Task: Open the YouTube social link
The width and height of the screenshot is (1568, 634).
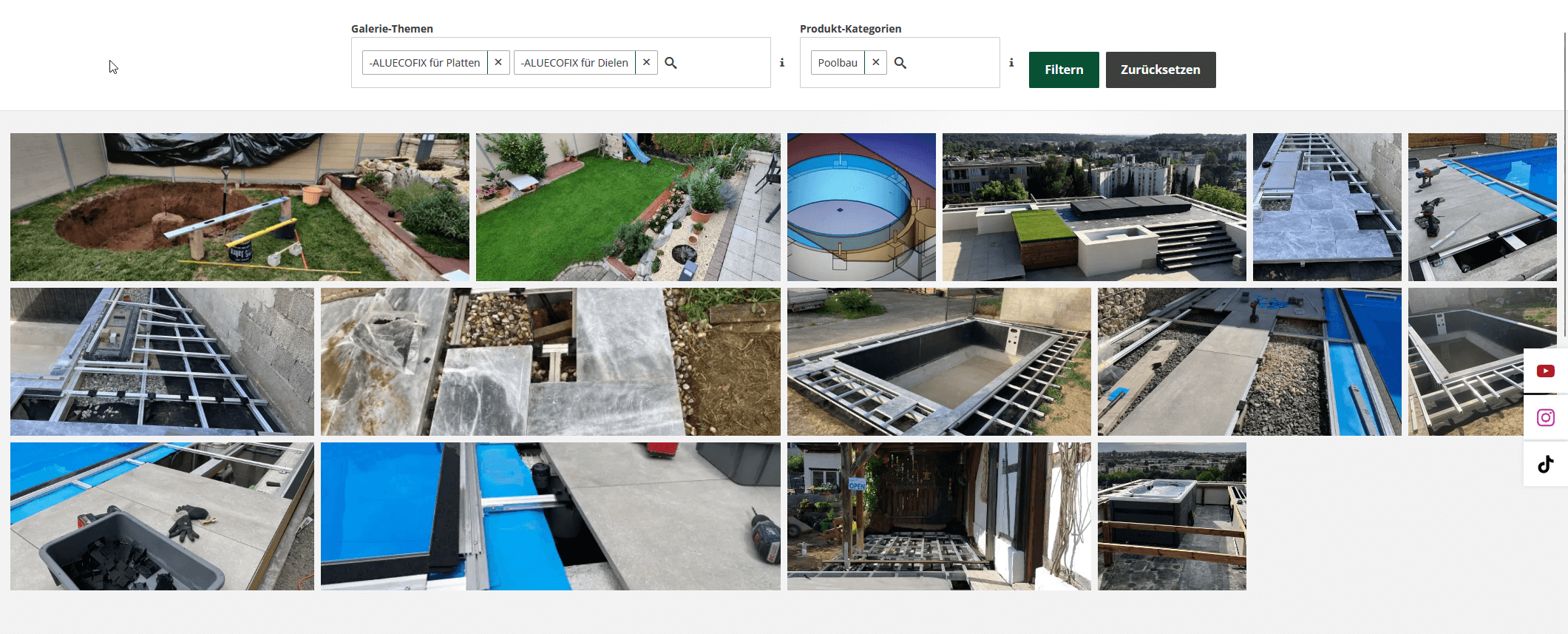Action: (1545, 371)
